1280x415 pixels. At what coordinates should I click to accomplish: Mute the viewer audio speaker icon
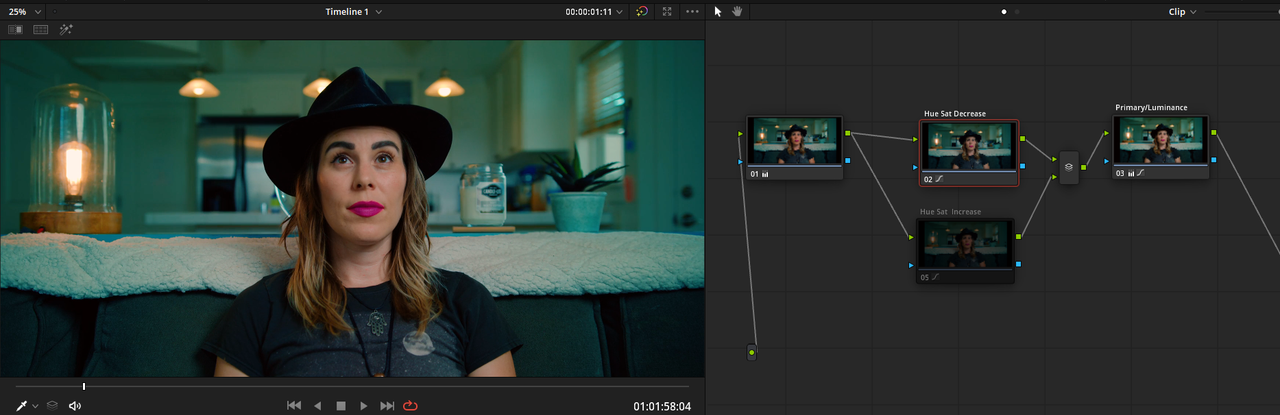[x=74, y=405]
